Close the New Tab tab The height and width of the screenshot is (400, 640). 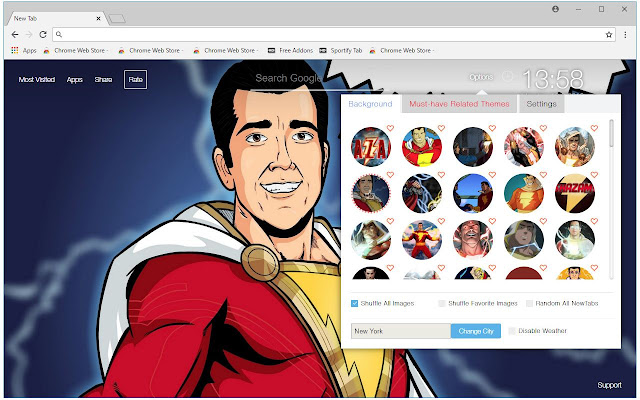click(x=98, y=18)
